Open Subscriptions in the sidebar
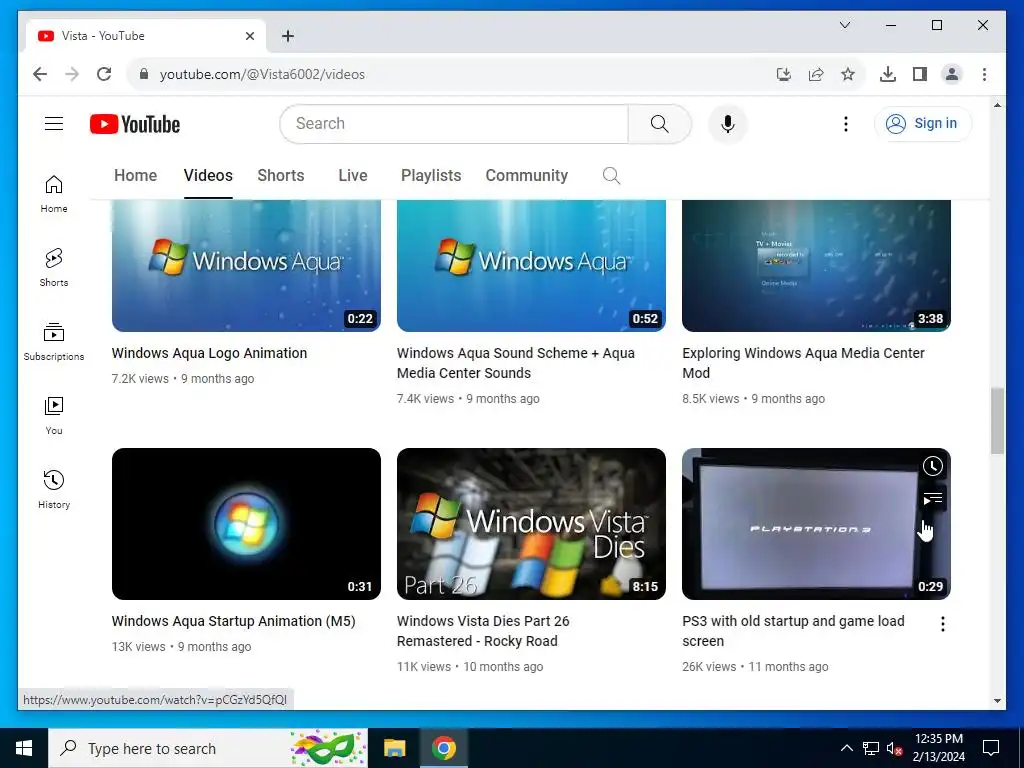The width and height of the screenshot is (1024, 768). pyautogui.click(x=54, y=342)
